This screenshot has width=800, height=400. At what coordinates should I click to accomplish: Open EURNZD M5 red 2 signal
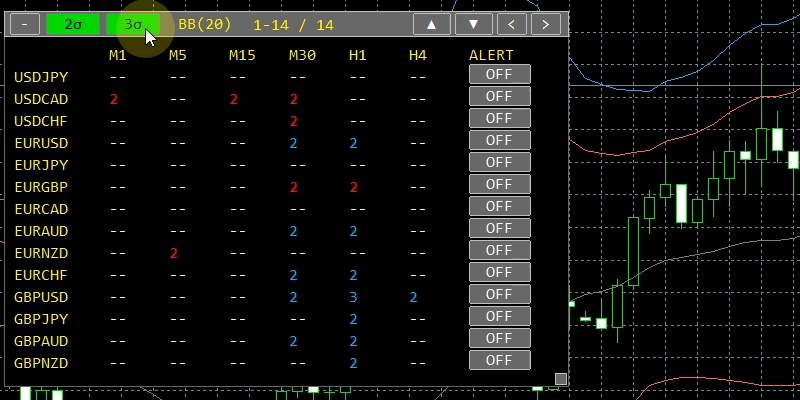click(173, 253)
